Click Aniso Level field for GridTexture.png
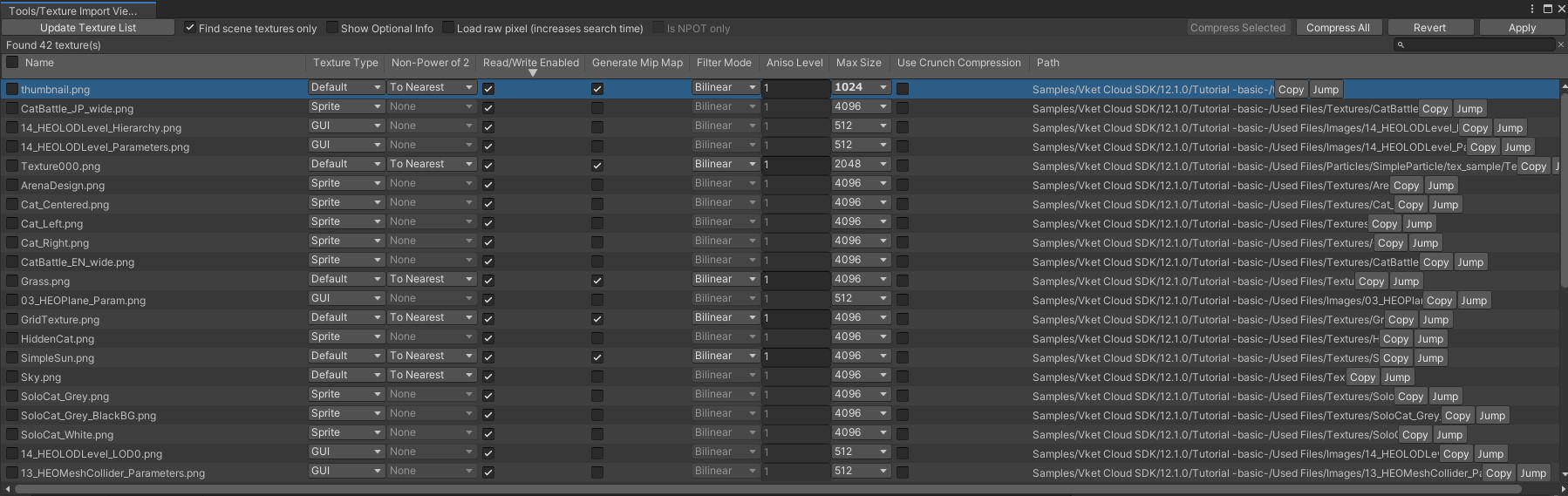This screenshot has width=1568, height=496. click(x=795, y=318)
